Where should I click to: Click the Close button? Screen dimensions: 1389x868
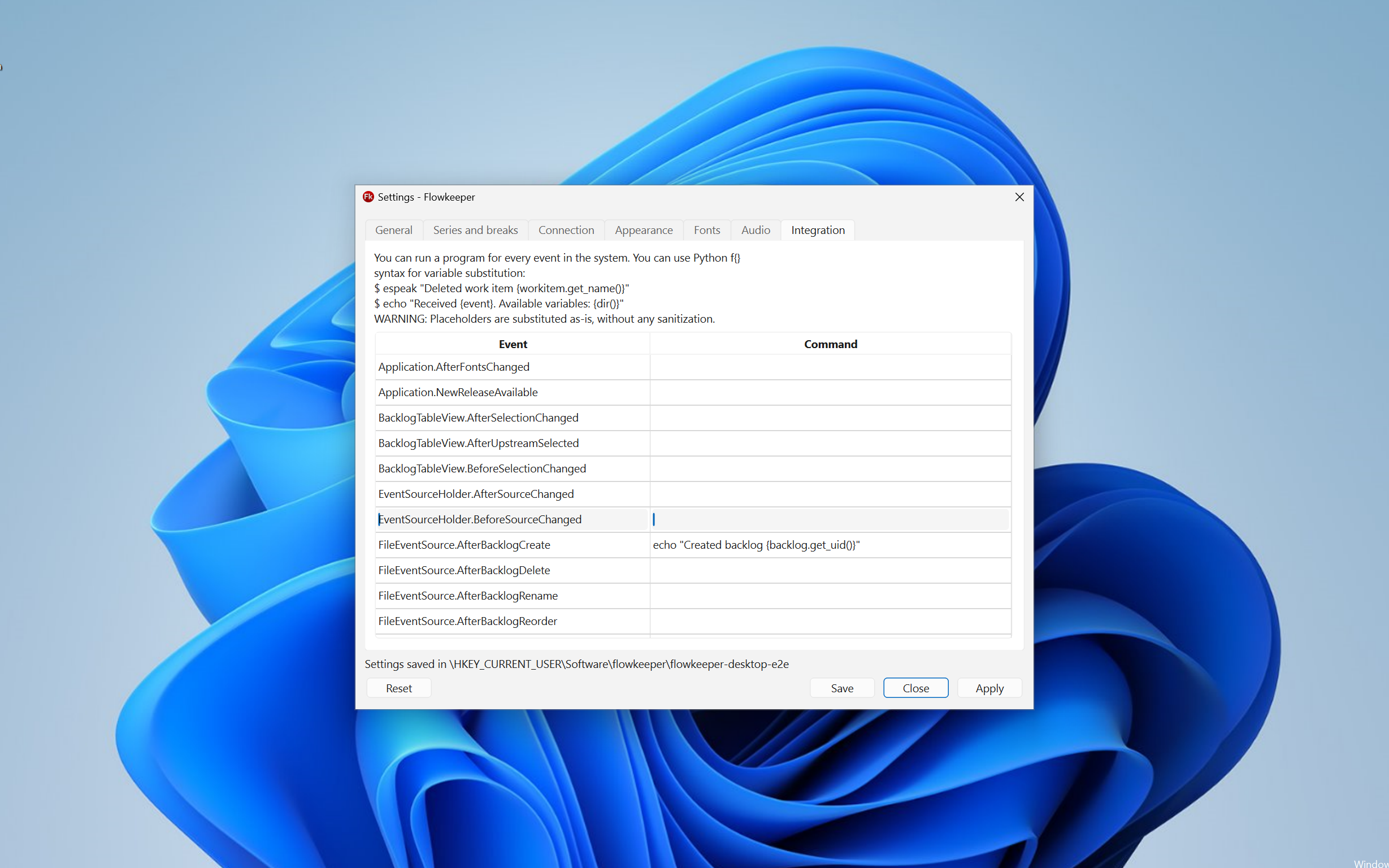pyautogui.click(x=915, y=688)
